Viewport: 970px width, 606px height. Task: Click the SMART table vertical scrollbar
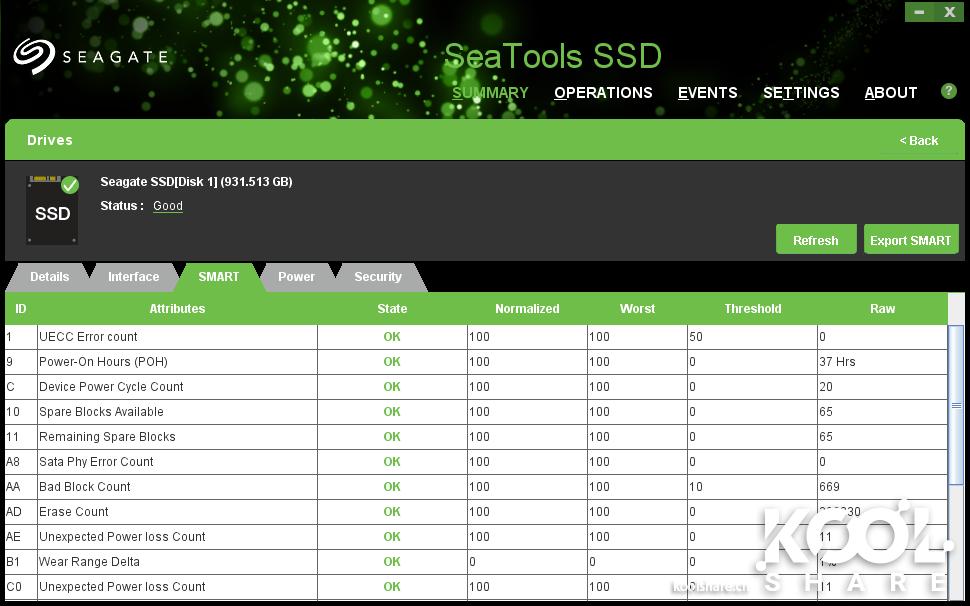(x=956, y=405)
